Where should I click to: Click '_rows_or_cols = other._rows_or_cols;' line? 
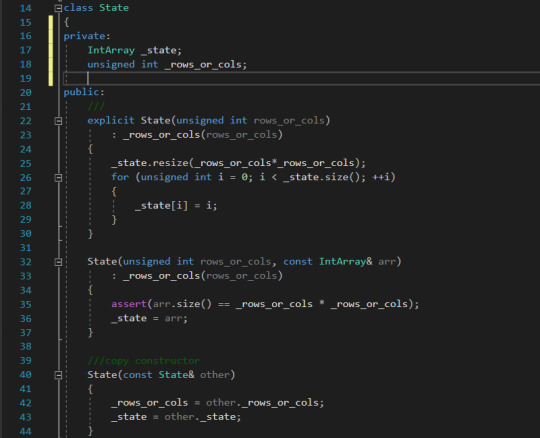coord(218,403)
